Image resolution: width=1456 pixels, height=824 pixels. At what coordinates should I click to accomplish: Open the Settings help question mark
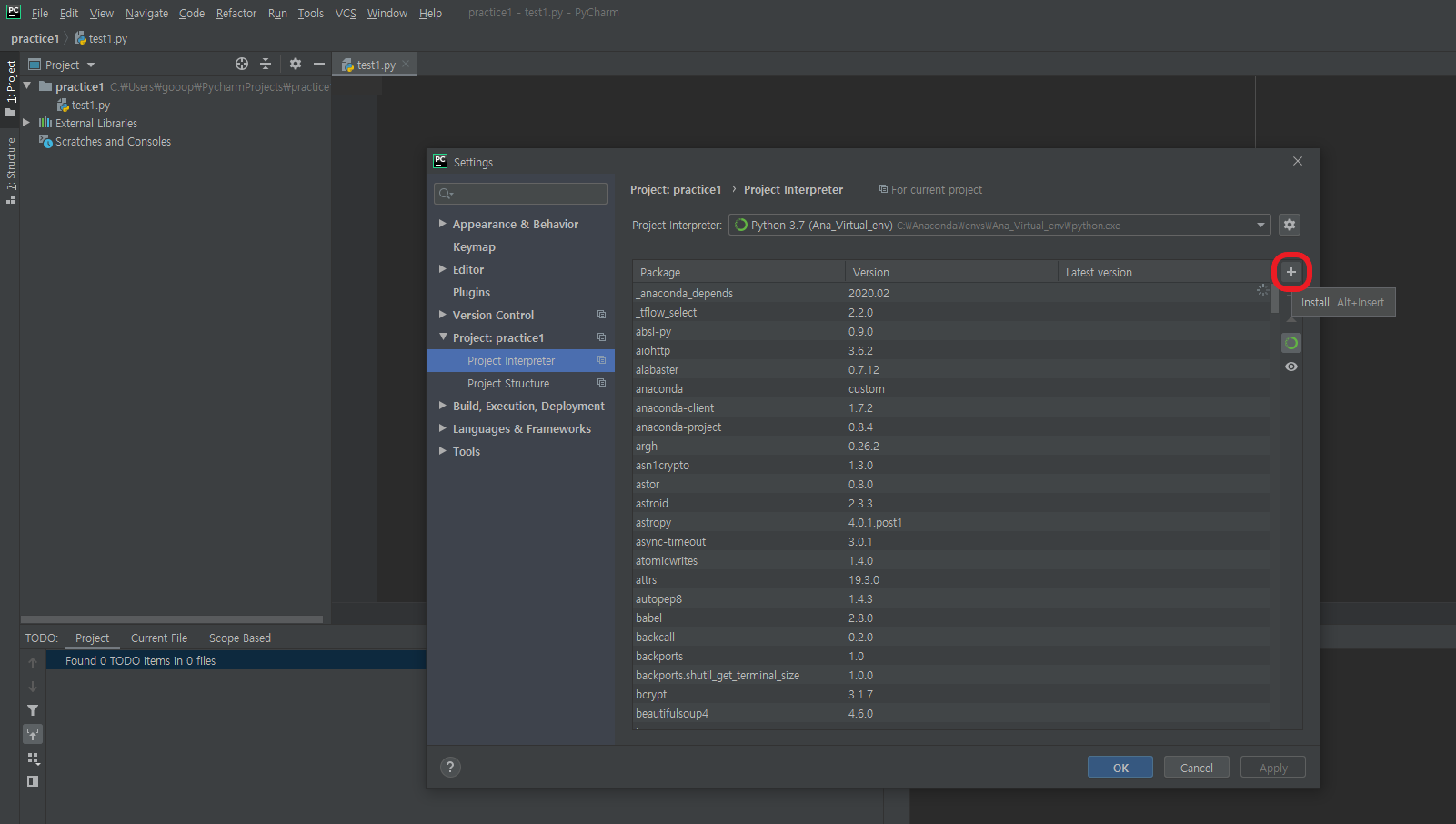click(x=450, y=767)
